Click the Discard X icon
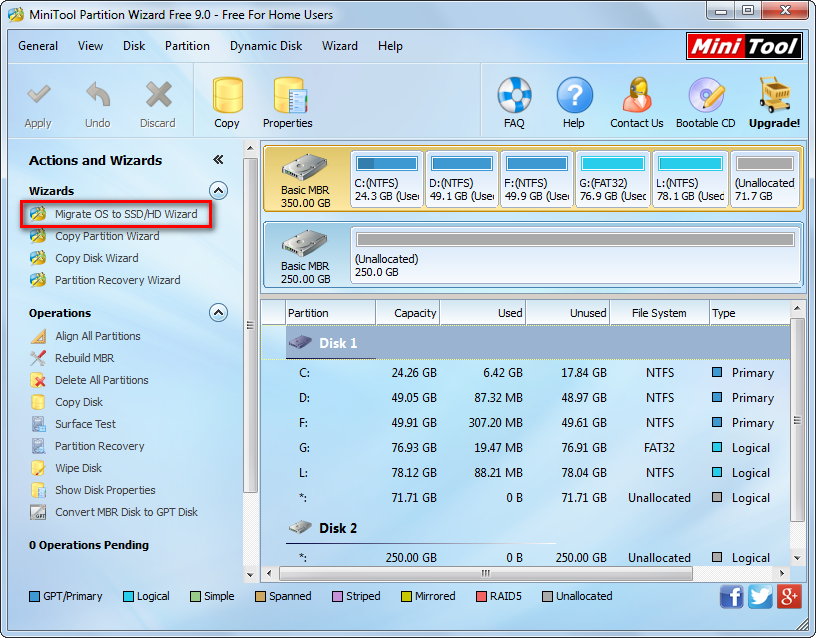 [158, 95]
